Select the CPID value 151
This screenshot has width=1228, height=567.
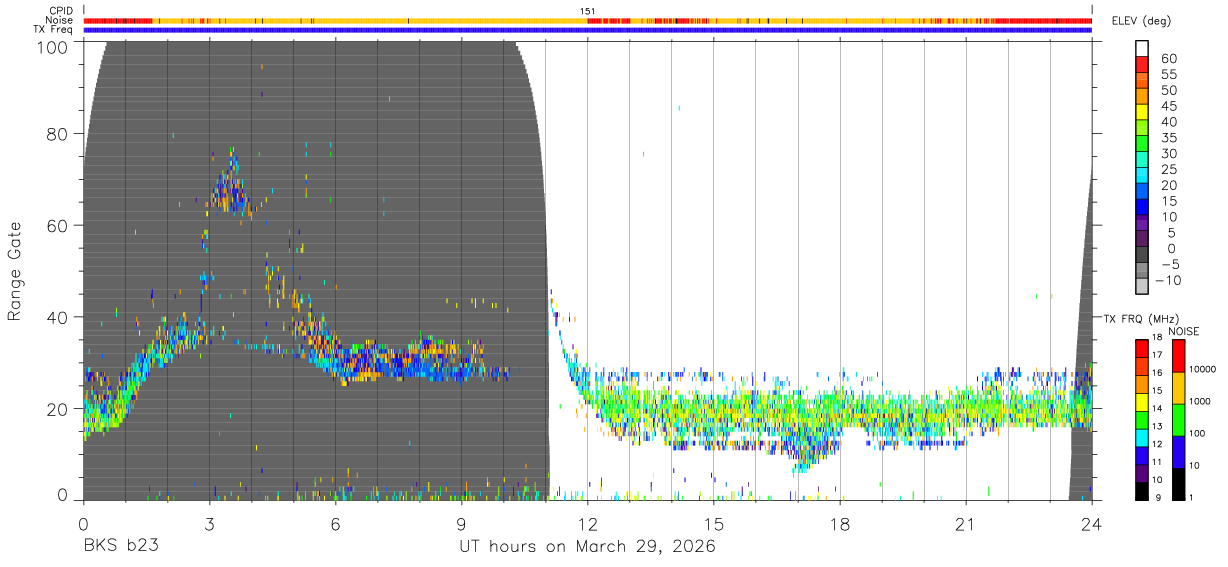point(588,11)
